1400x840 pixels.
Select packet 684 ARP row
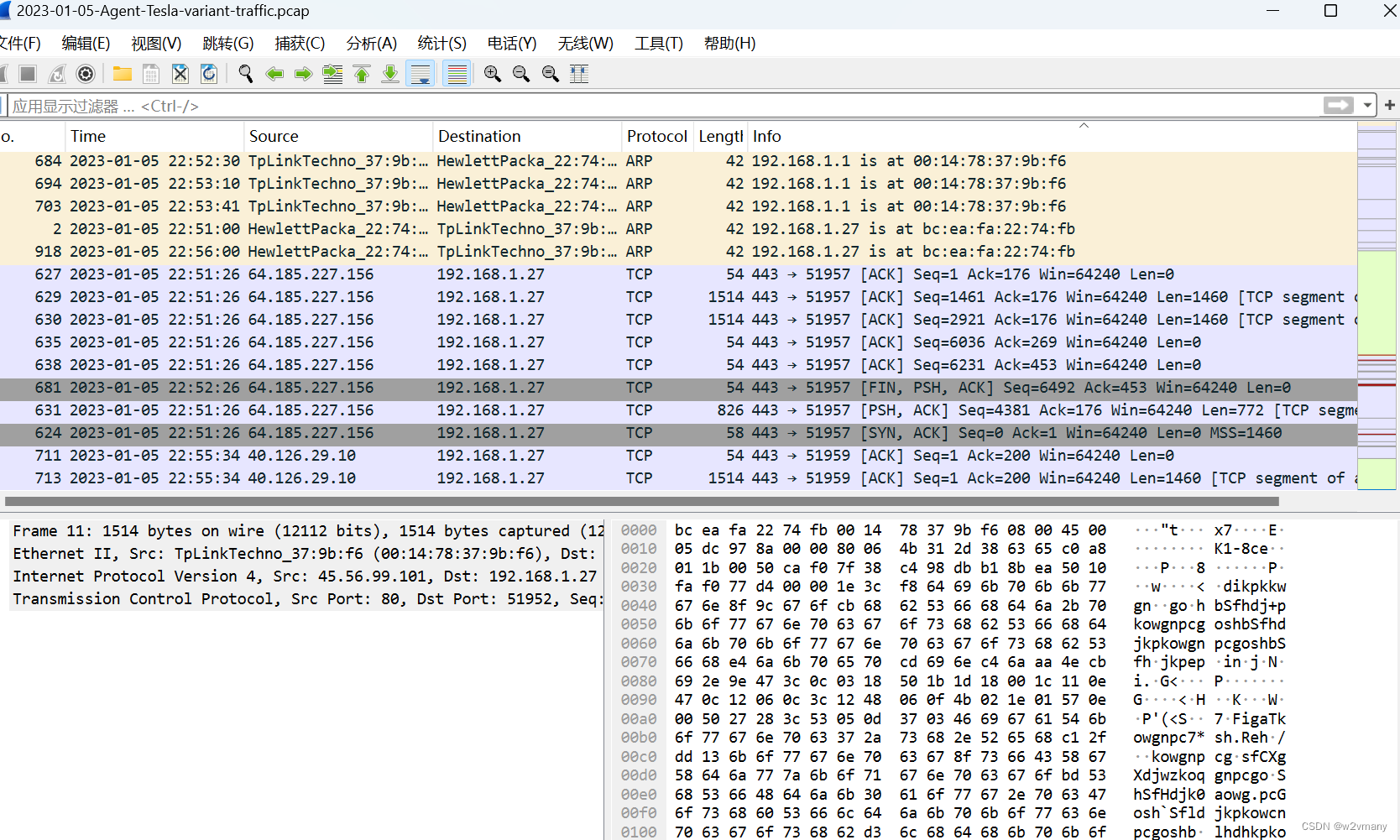pyautogui.click(x=678, y=160)
